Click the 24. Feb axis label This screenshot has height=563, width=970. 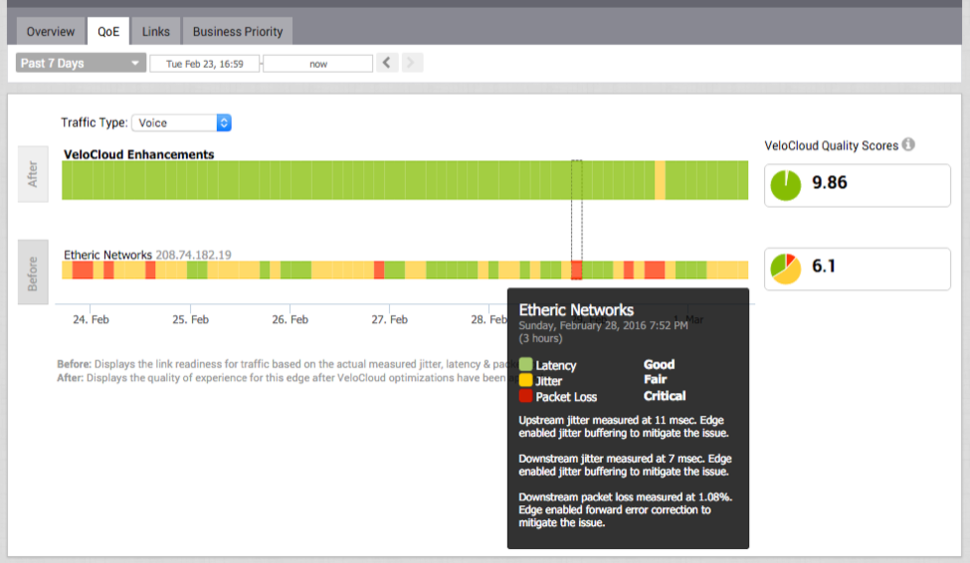click(x=91, y=319)
